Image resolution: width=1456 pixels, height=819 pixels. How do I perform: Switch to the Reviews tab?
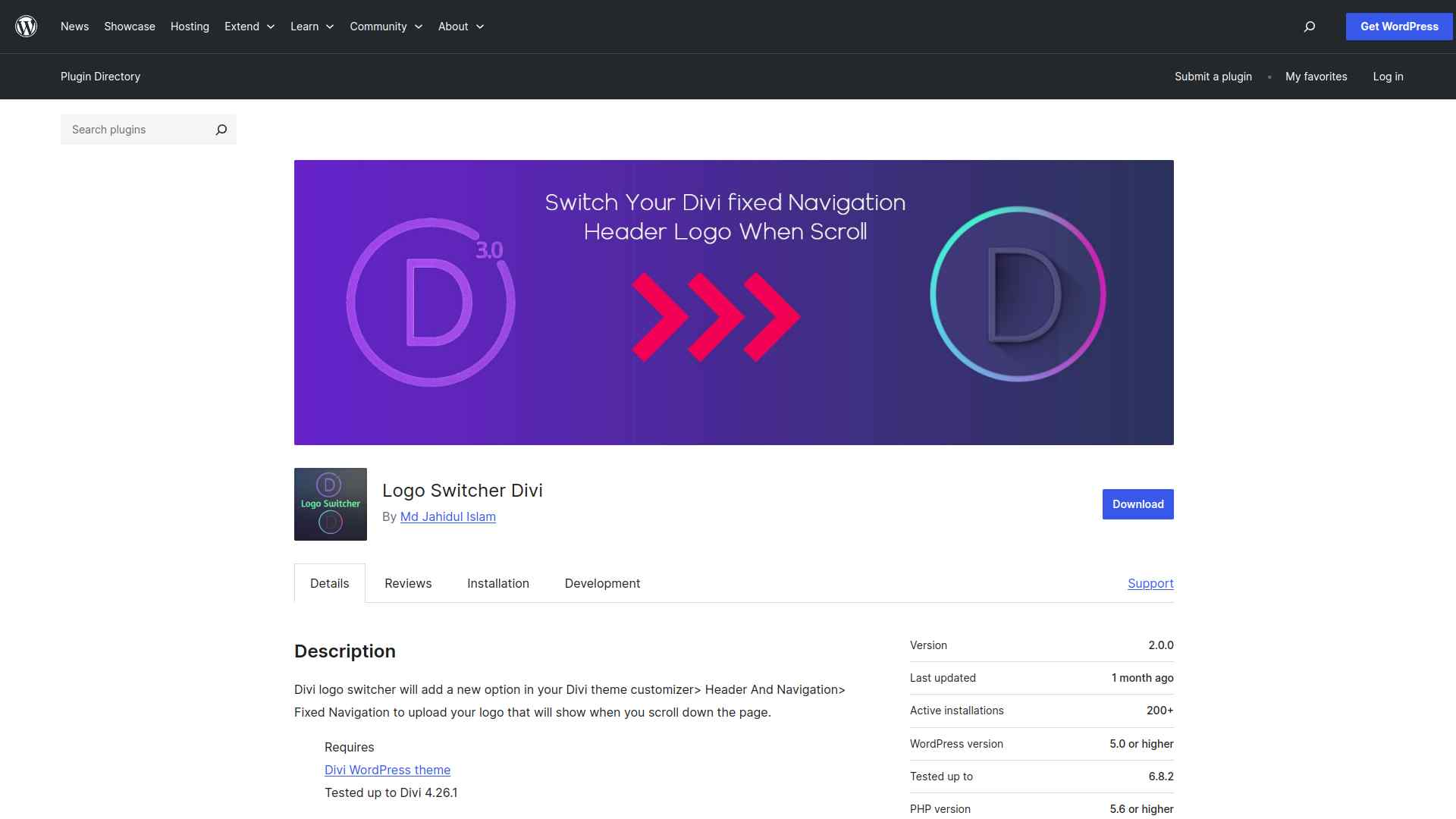(x=408, y=583)
